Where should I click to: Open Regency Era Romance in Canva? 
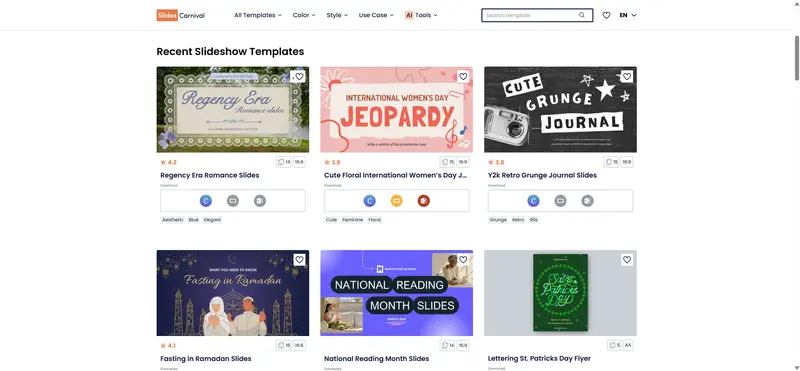(206, 201)
